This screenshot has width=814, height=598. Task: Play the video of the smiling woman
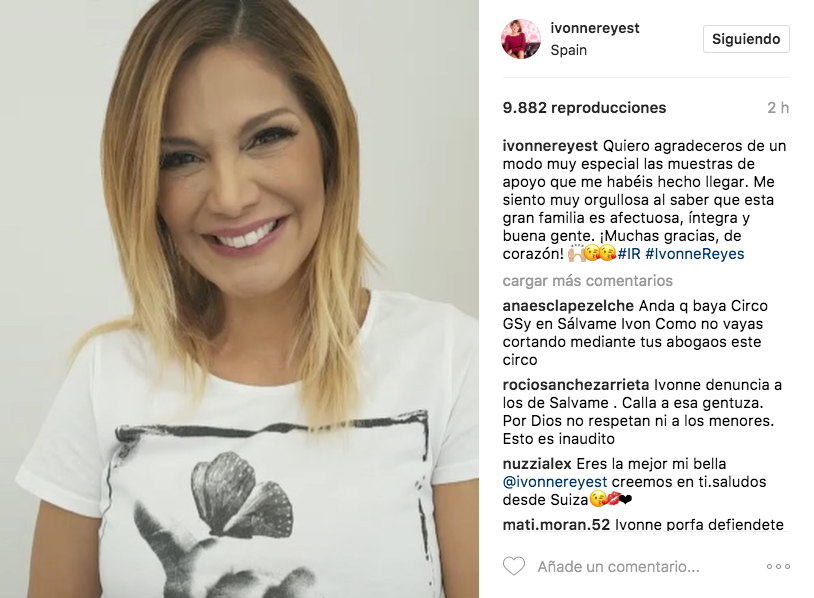(x=239, y=299)
